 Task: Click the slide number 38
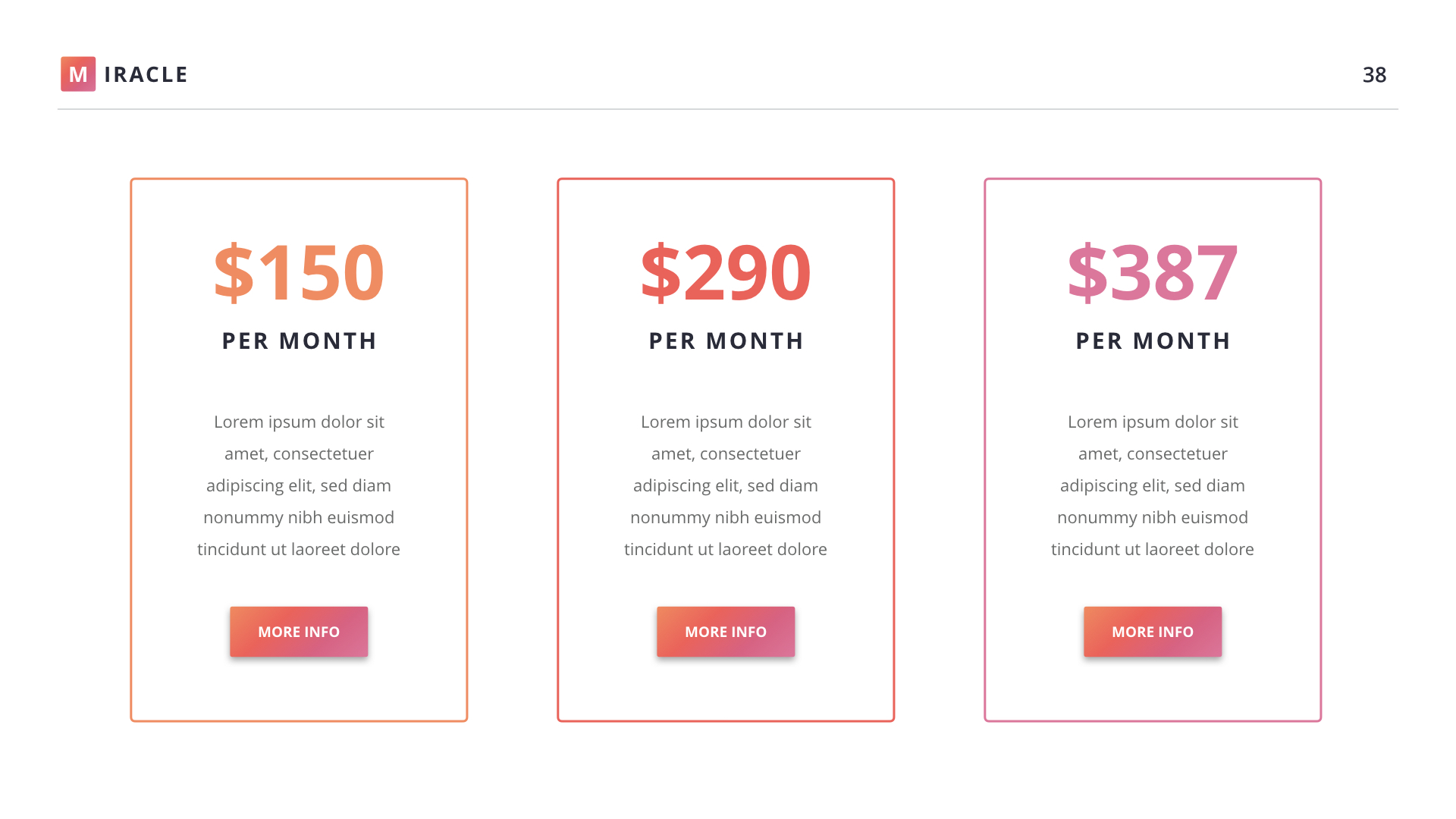point(1374,75)
